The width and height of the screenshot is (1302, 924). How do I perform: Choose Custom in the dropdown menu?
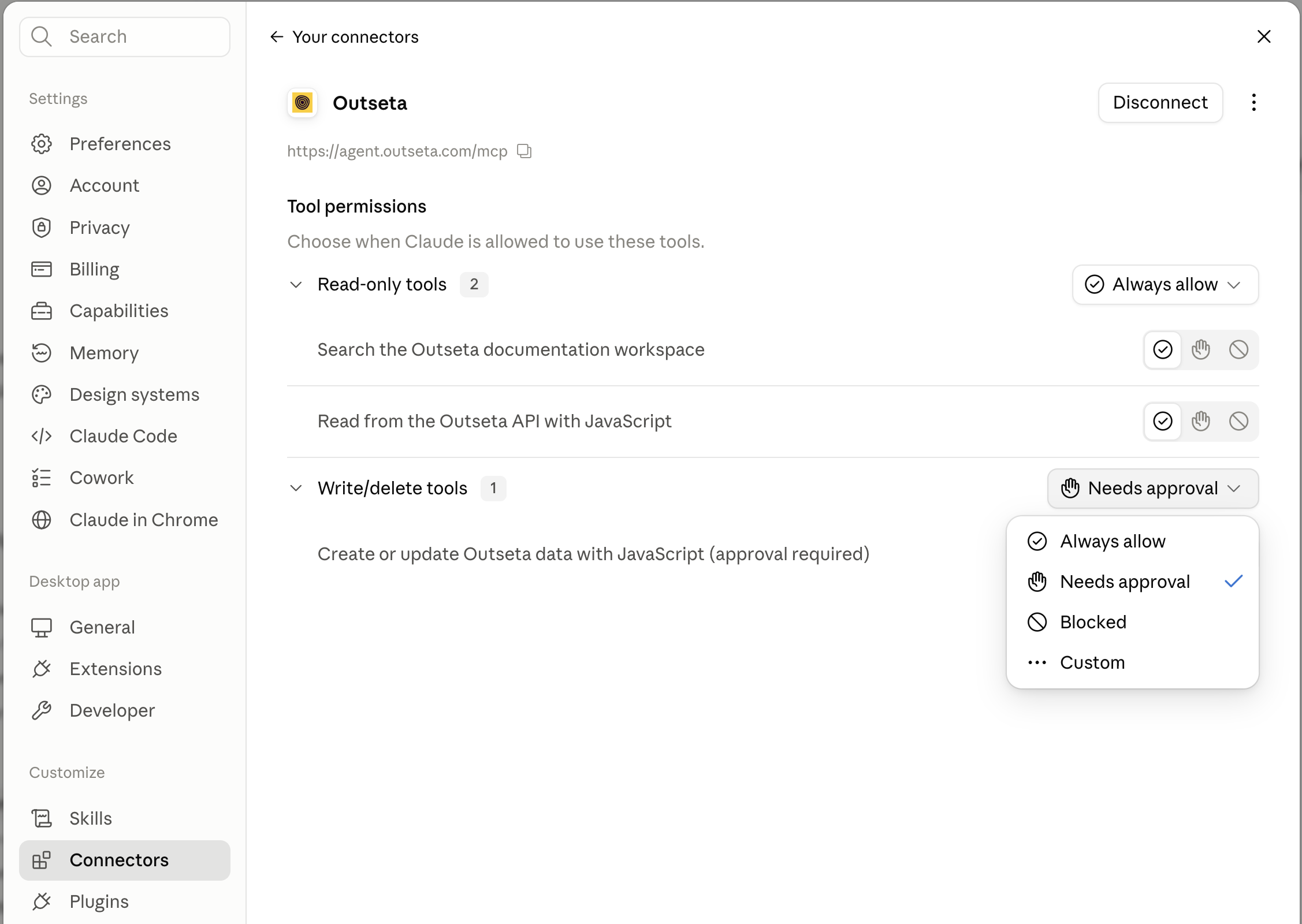tap(1132, 662)
